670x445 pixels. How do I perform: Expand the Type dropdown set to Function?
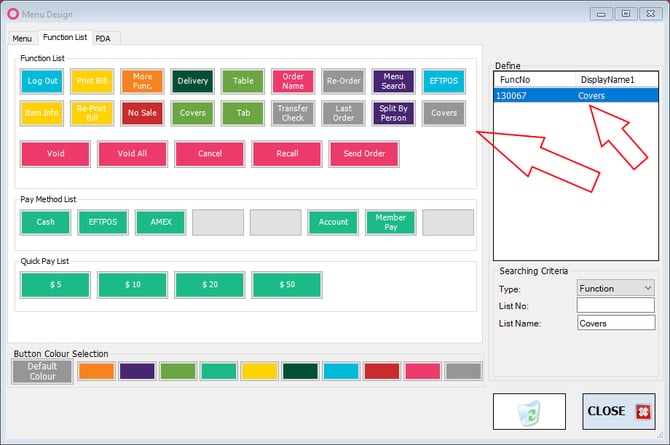[x=615, y=289]
